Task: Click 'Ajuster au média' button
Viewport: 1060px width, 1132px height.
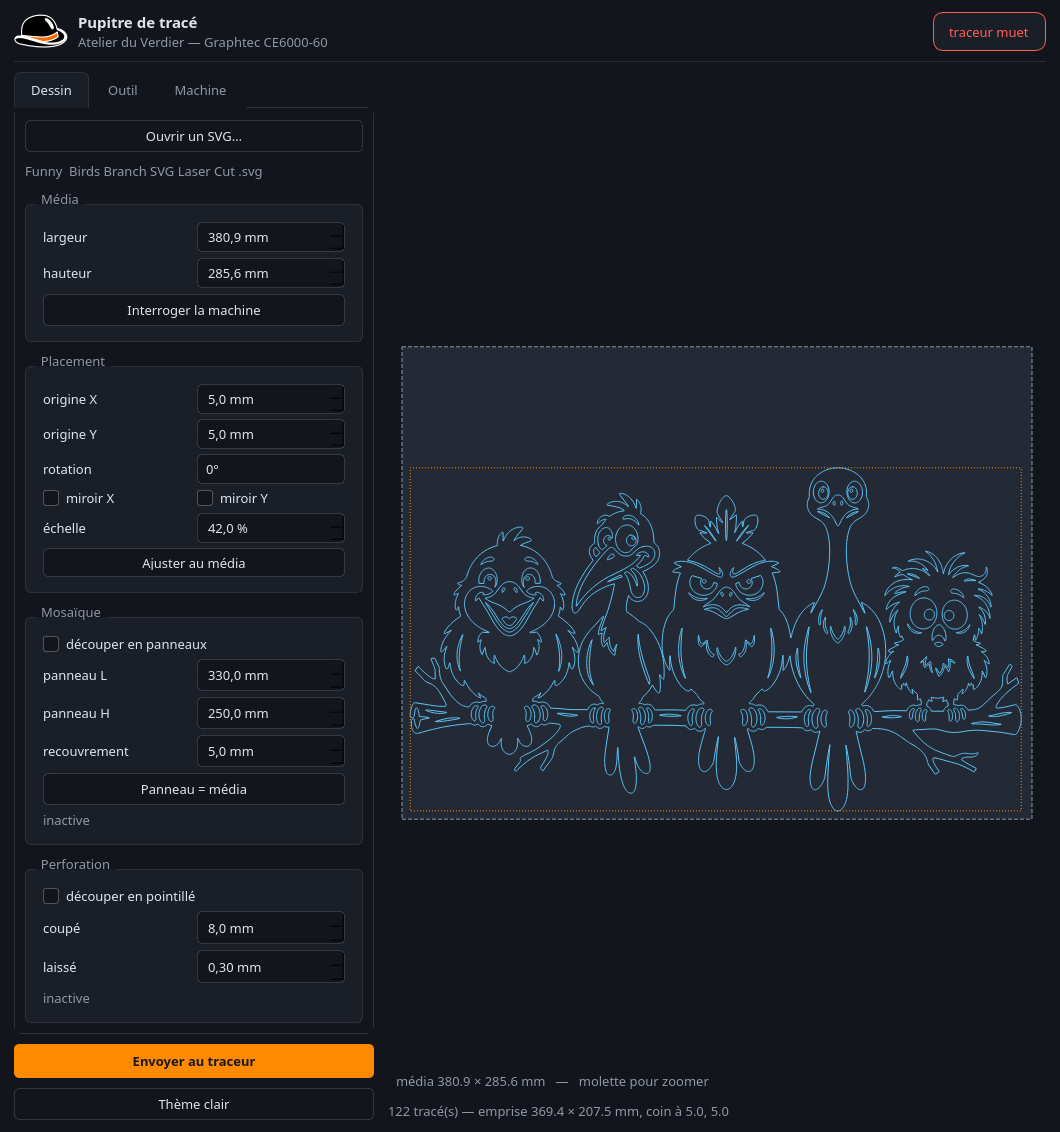Action: tap(194, 563)
